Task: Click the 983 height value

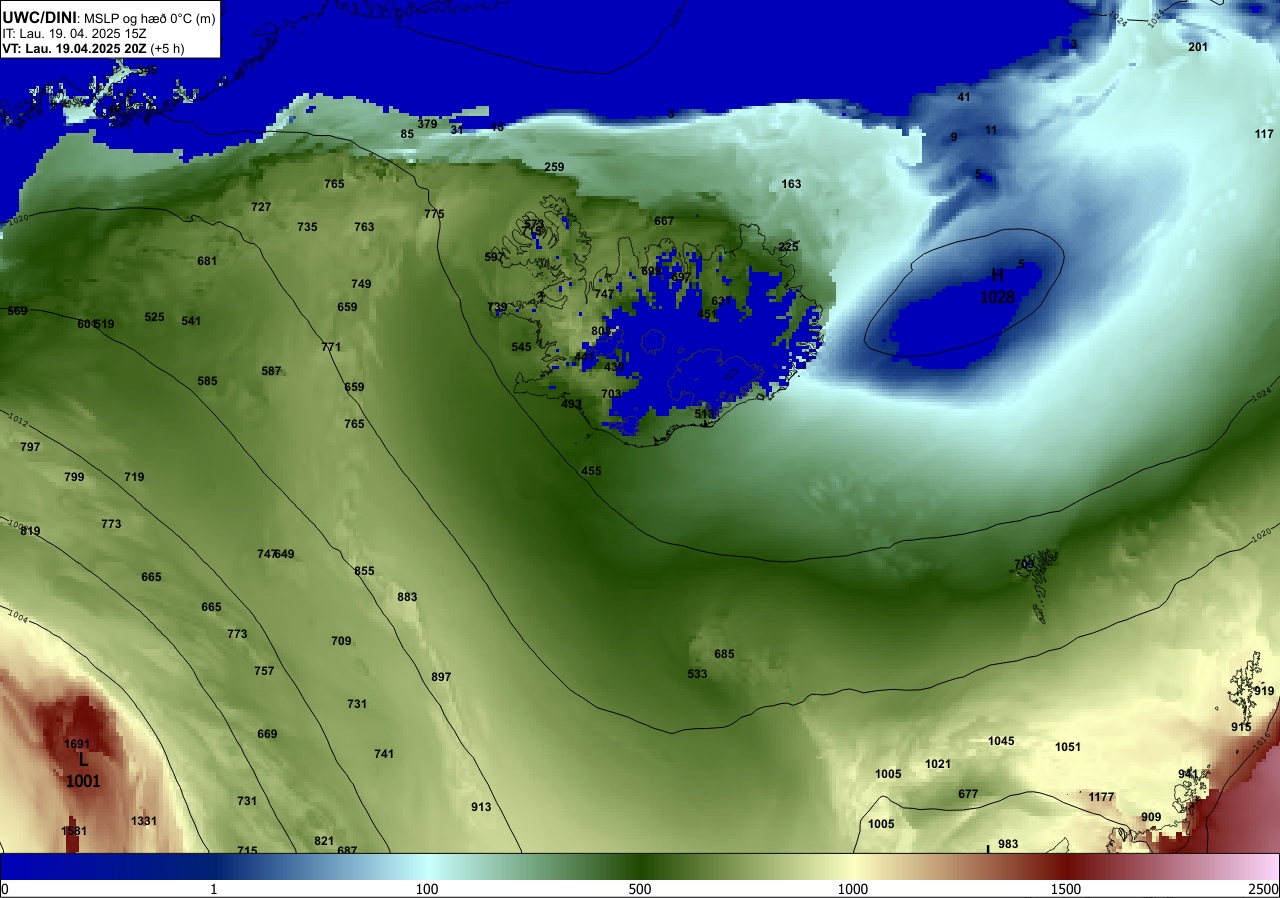Action: [x=1008, y=844]
